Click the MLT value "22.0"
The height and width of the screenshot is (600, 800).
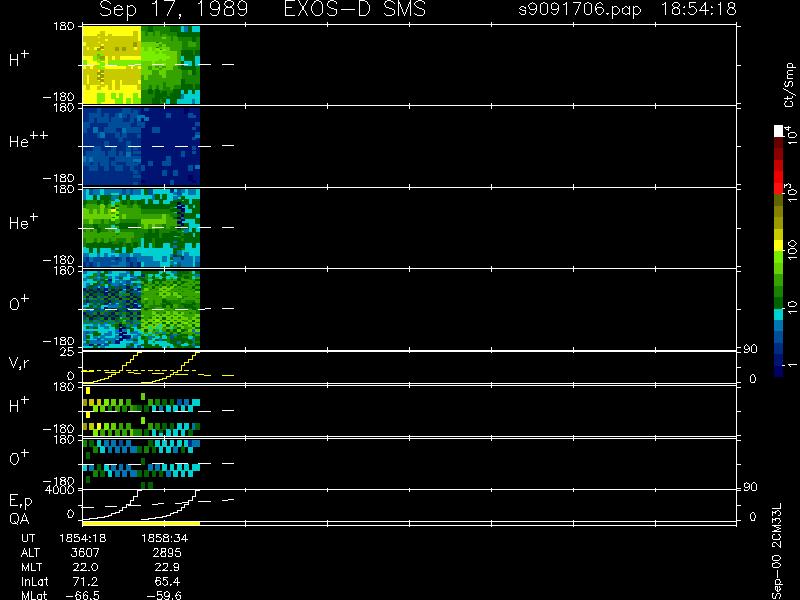pos(85,567)
